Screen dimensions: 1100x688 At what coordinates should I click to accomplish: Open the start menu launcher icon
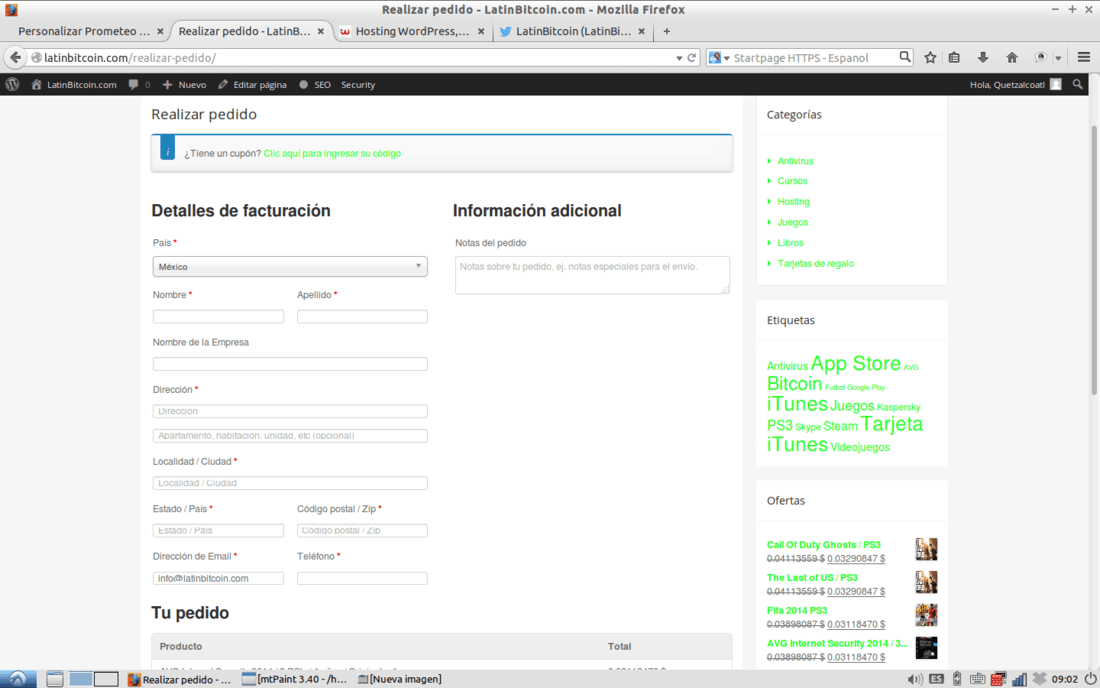pyautogui.click(x=18, y=679)
